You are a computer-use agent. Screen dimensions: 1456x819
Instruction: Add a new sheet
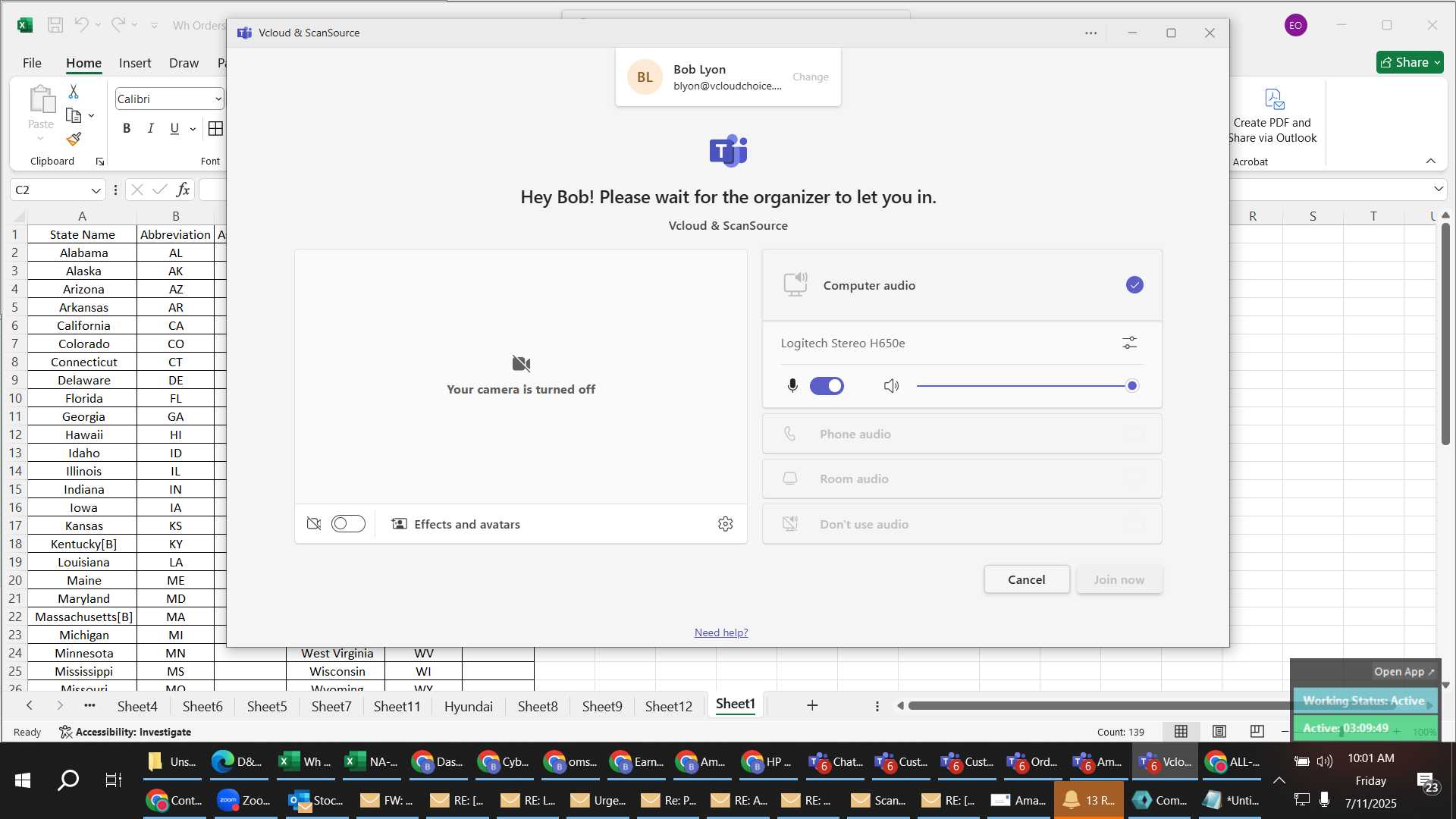(812, 705)
